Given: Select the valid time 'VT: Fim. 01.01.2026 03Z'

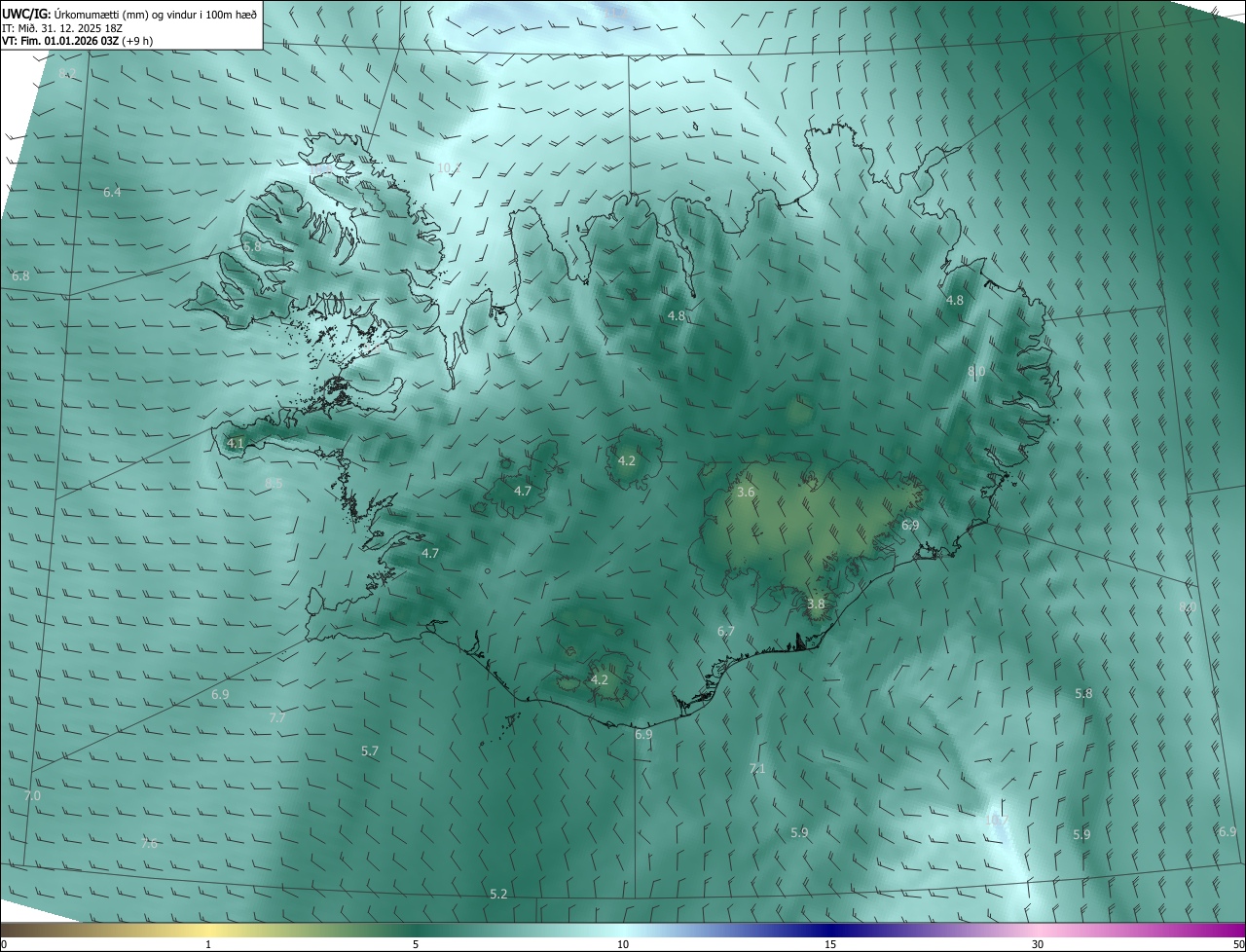Looking at the screenshot, I should 62,41.
